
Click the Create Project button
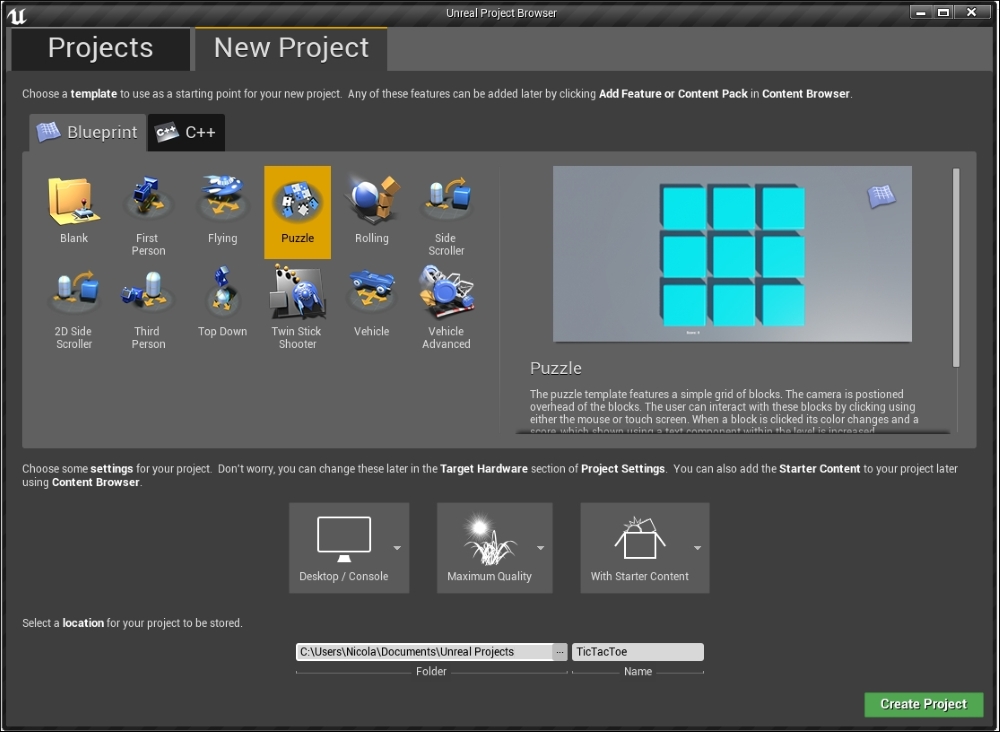click(923, 704)
